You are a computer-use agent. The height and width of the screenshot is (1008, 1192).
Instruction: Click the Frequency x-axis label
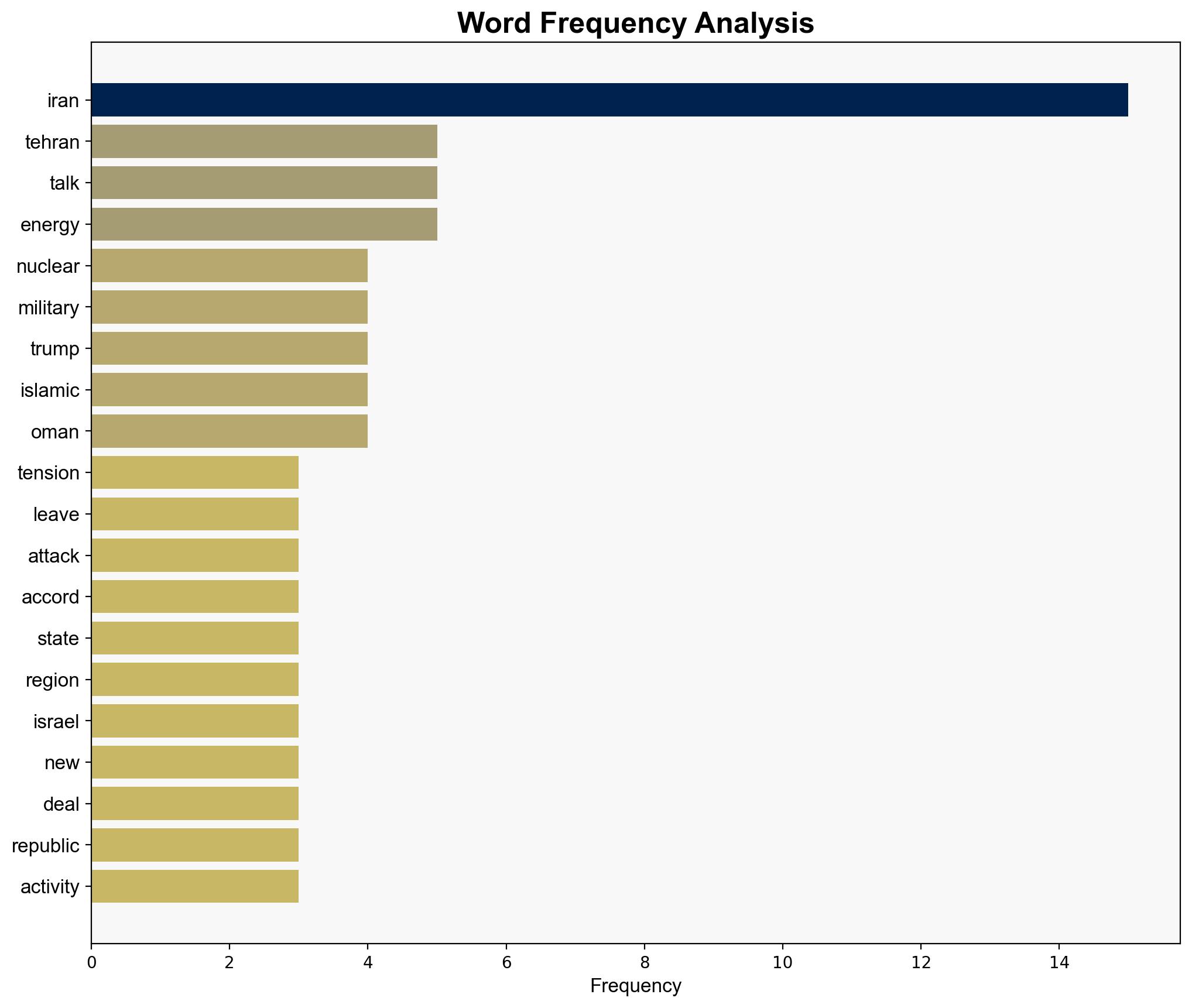tap(635, 986)
